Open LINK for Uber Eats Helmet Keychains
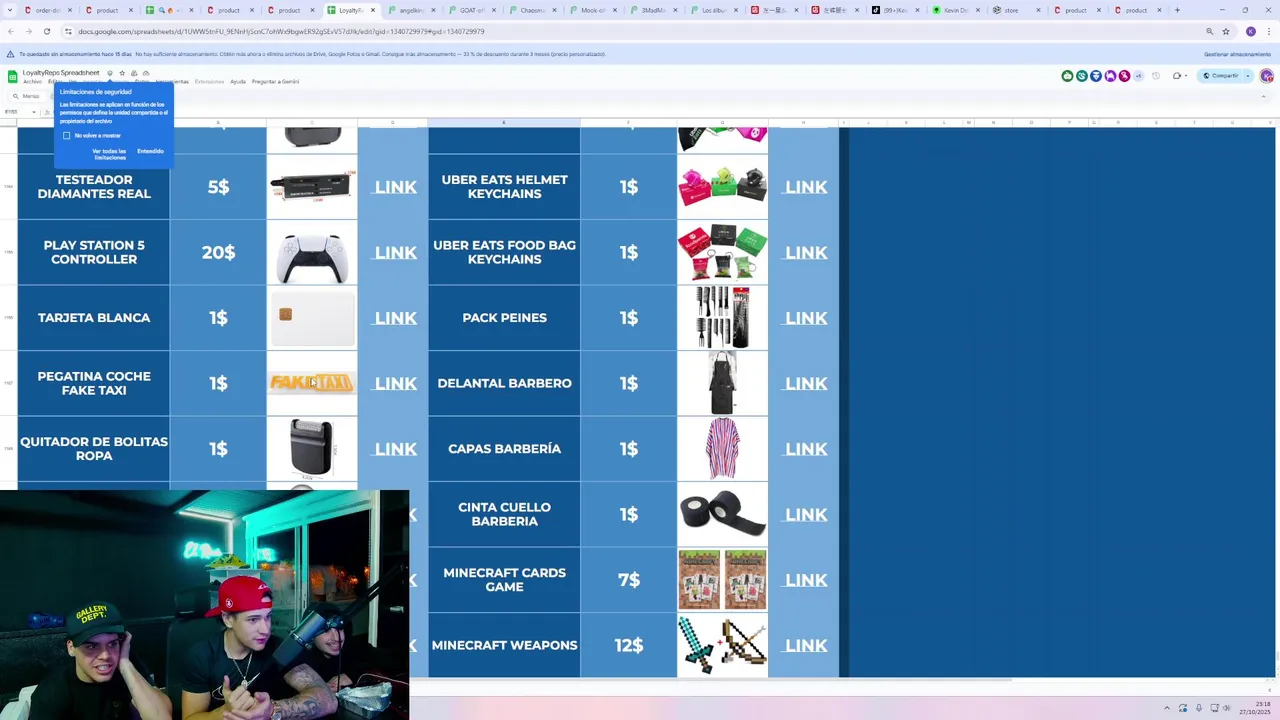1280x720 pixels. tap(806, 187)
